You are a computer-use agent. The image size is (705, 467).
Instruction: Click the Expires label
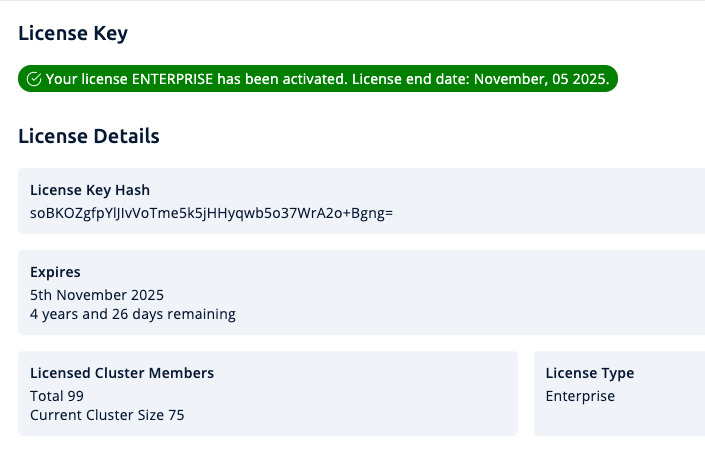(x=55, y=272)
